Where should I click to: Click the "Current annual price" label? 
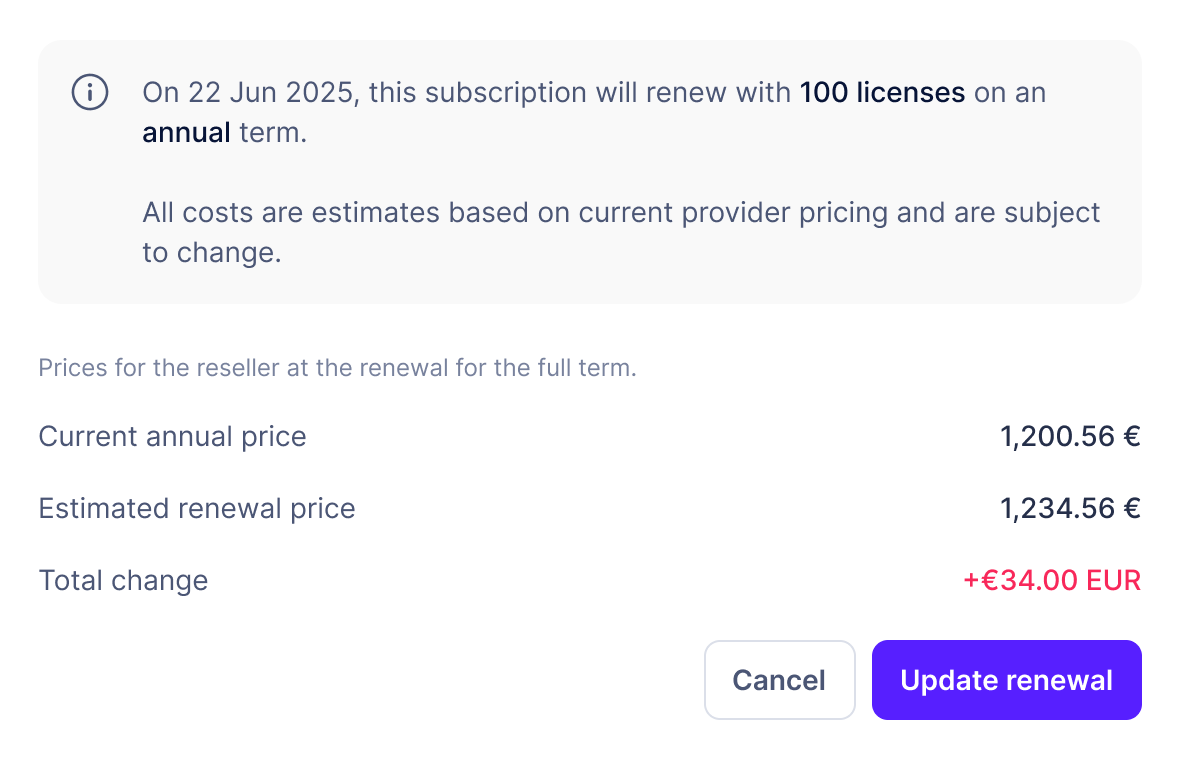(x=172, y=437)
